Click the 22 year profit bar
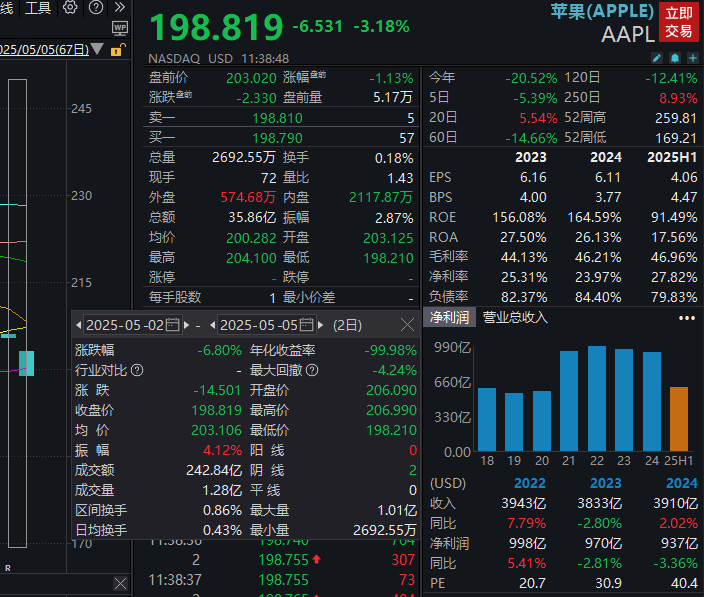This screenshot has height=597, width=704. [597, 398]
